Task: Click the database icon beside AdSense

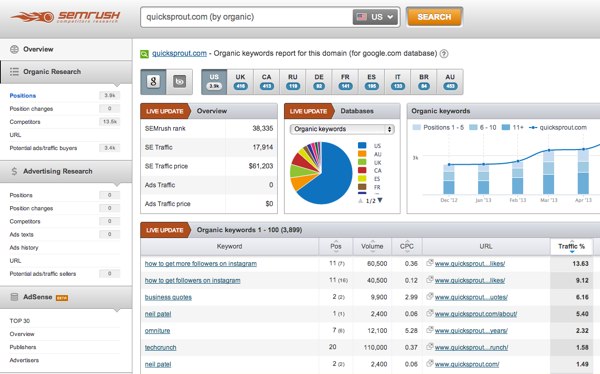Action: coord(14,297)
